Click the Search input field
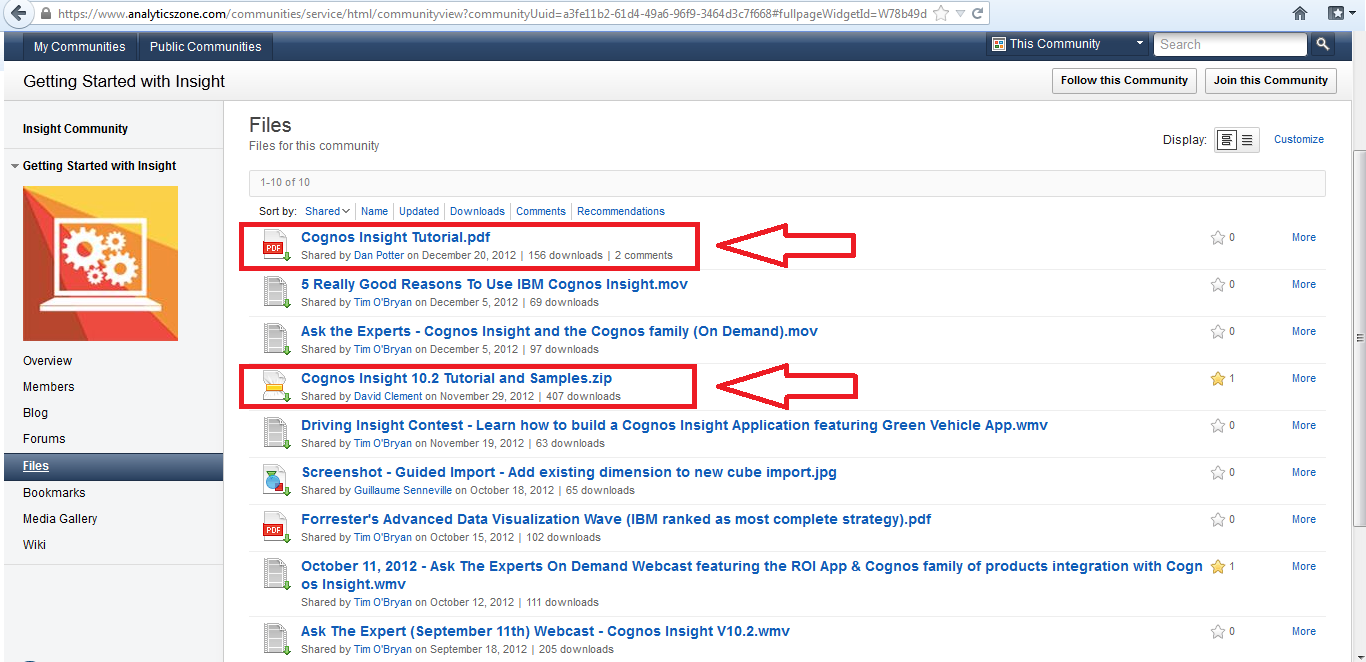1366x662 pixels. [x=1231, y=45]
